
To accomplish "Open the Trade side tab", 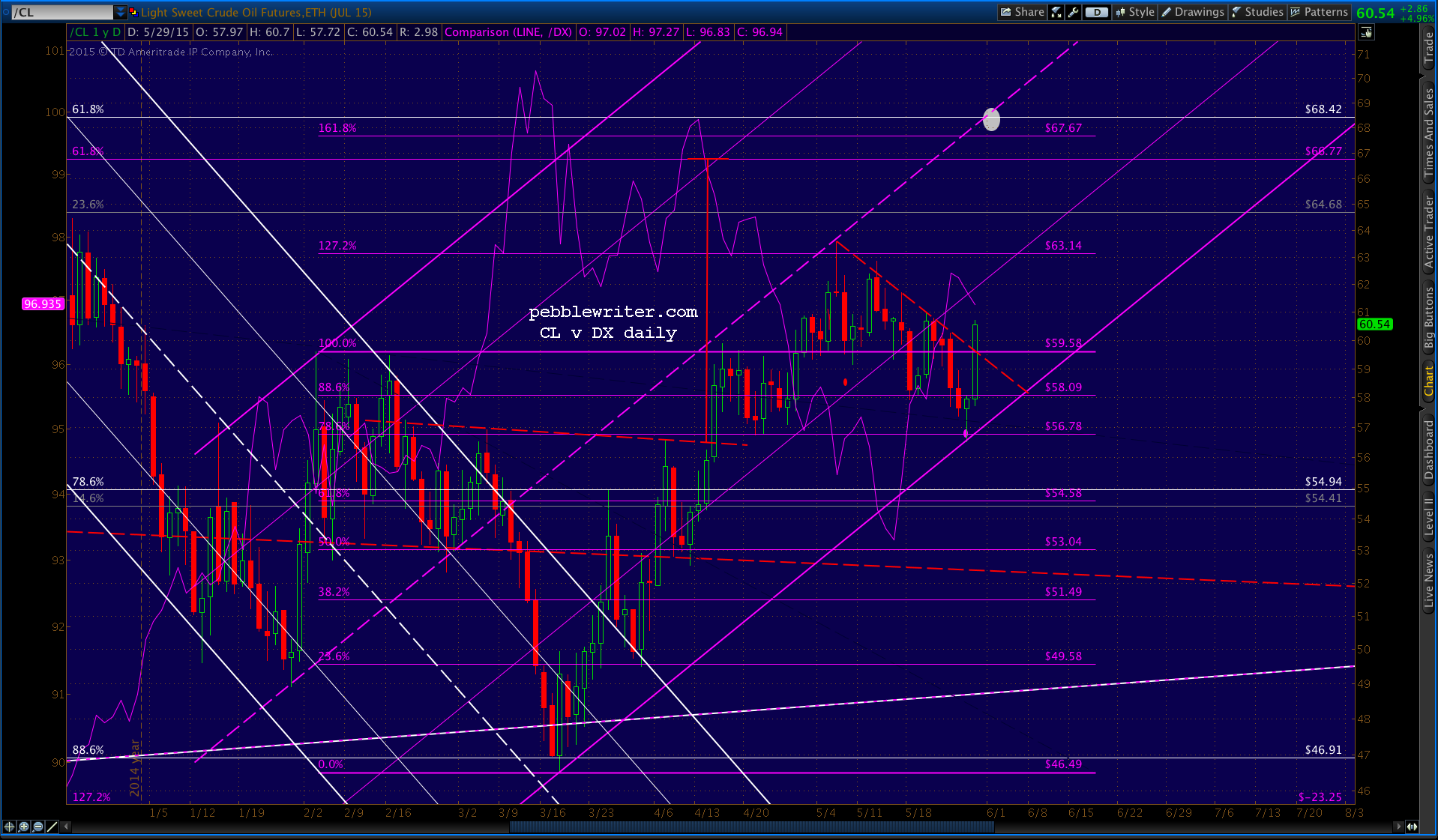I will pos(1429,48).
